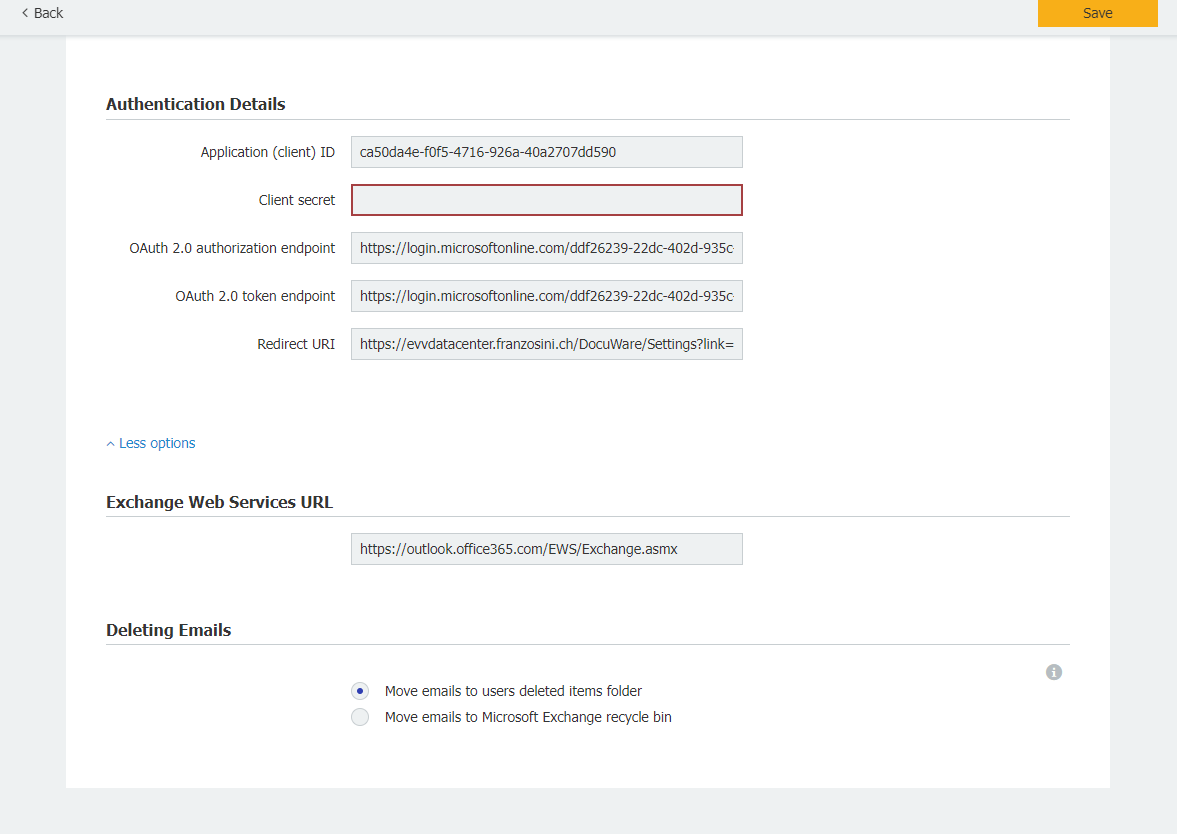The height and width of the screenshot is (834, 1177).
Task: Click the OAuth 2.0 authorization endpoint label
Action: pos(232,248)
